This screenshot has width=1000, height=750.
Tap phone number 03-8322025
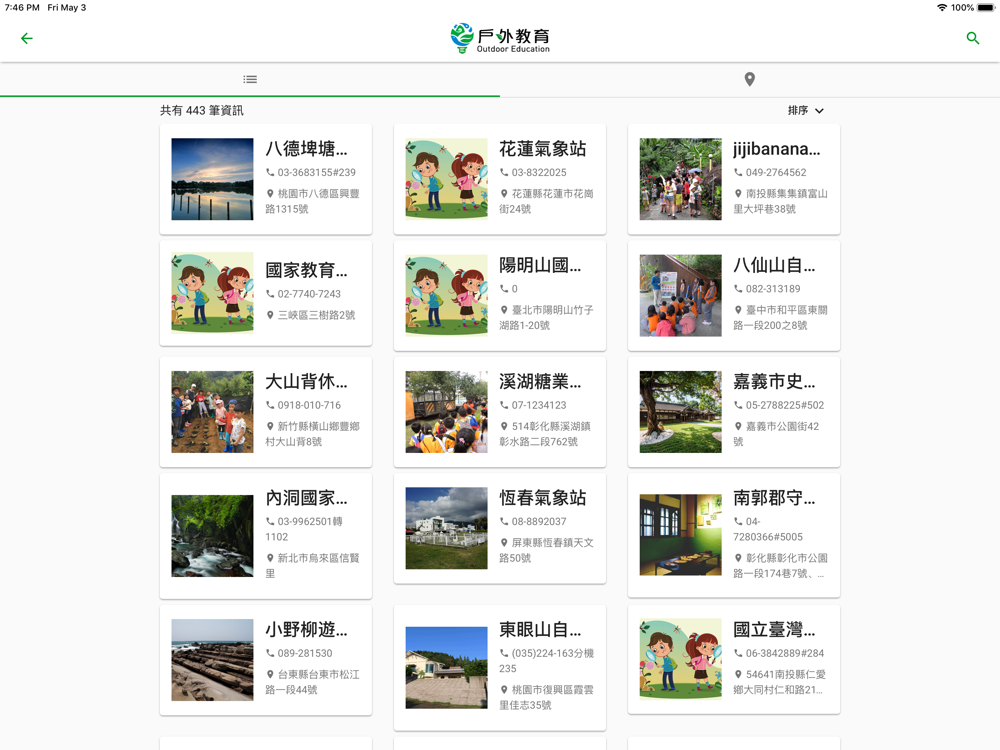click(x=539, y=172)
